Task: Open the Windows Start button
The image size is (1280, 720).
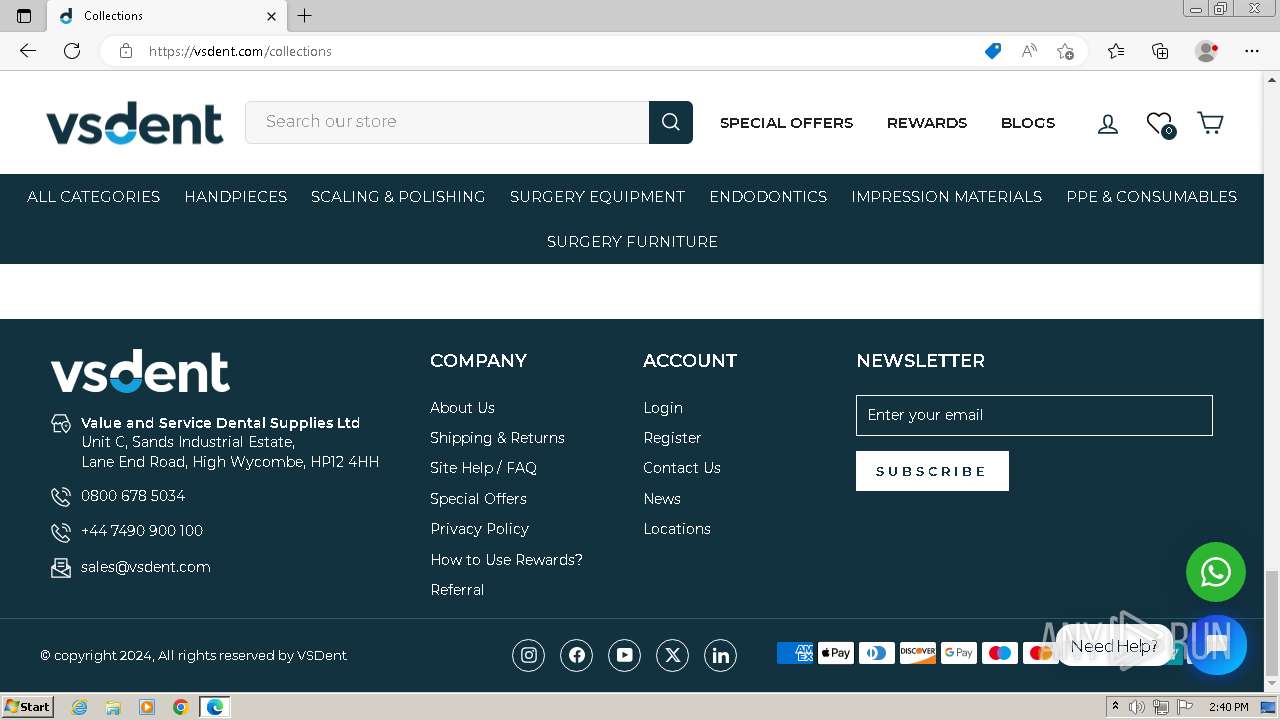Action: (27, 707)
